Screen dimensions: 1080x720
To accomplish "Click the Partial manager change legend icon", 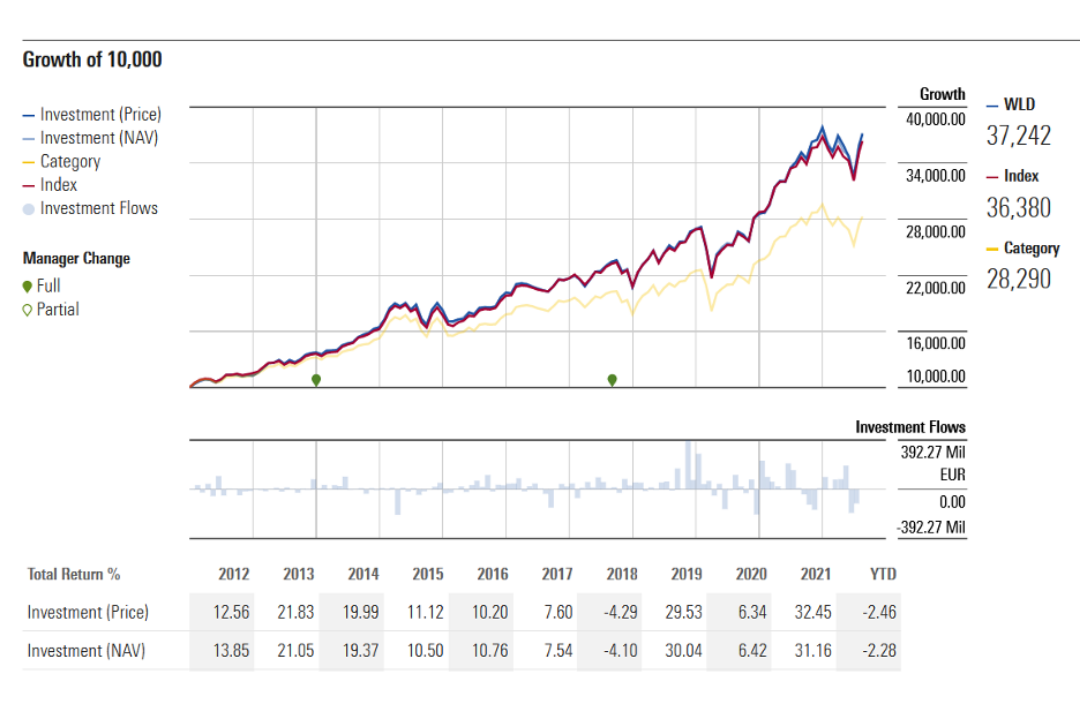I will pos(27,310).
